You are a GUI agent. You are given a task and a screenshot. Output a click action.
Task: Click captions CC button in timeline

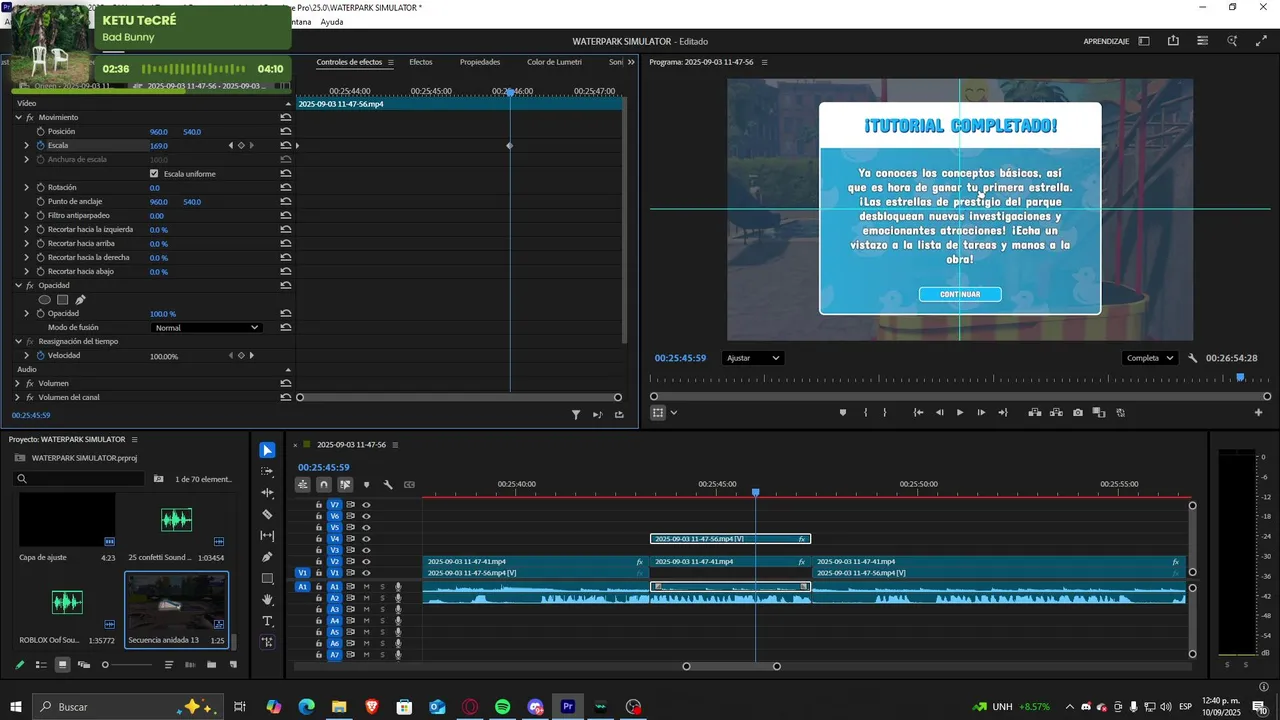click(409, 485)
